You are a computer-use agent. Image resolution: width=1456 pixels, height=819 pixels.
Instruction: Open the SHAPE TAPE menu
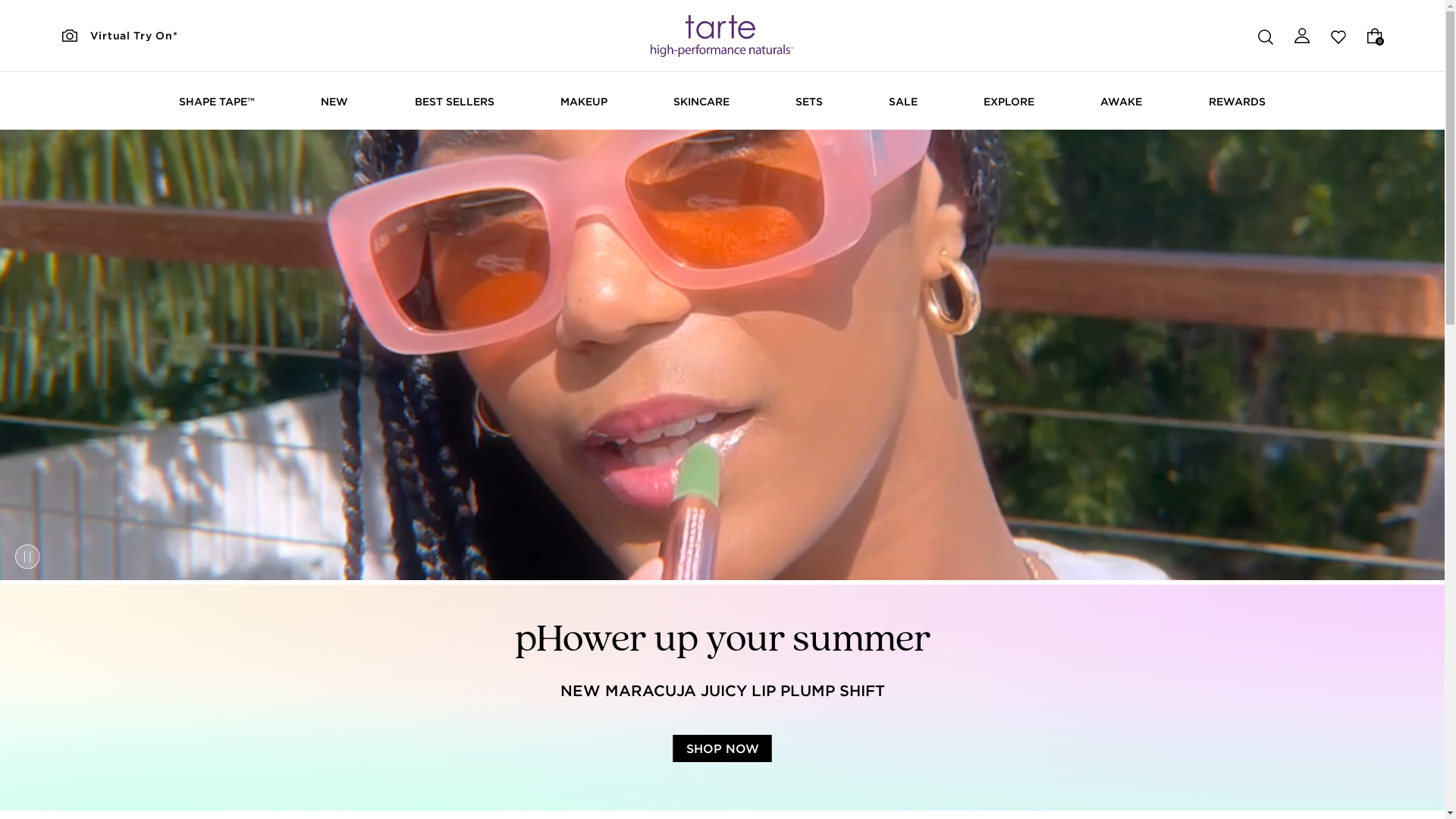point(216,102)
